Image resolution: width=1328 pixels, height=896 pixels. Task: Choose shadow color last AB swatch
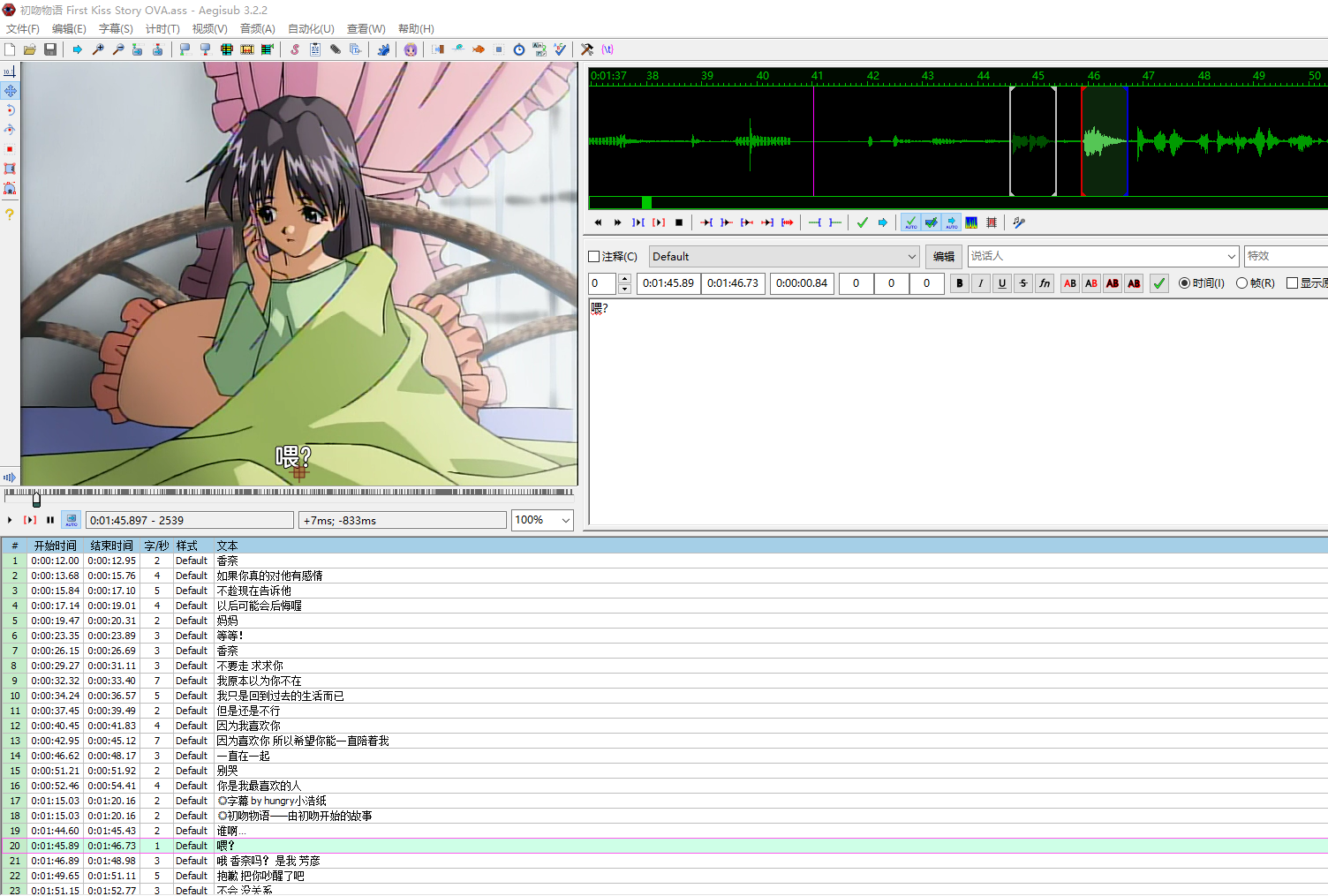click(1134, 283)
